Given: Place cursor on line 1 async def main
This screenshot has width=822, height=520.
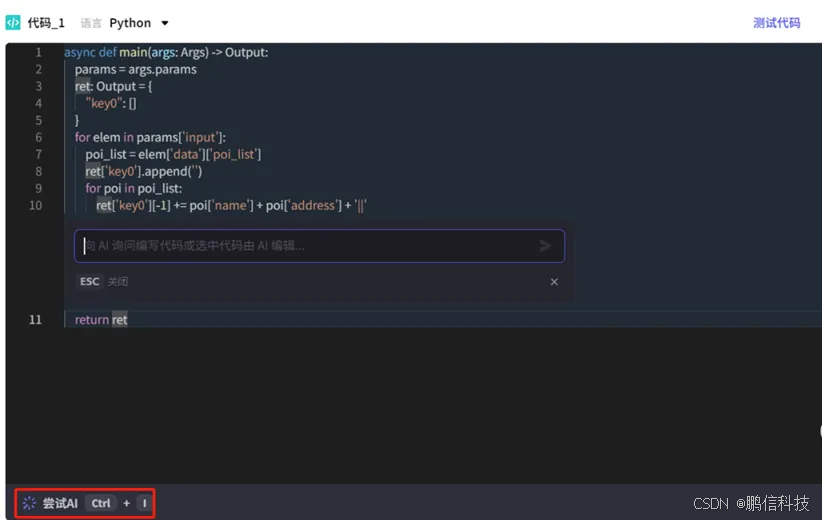Looking at the screenshot, I should (166, 52).
